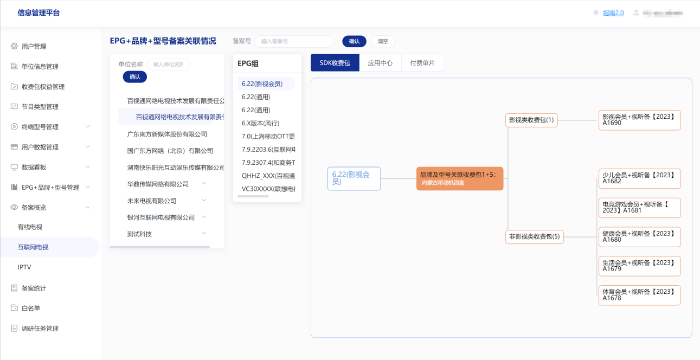
Task: Click the 非影视类收费包(5) node
Action: coord(534,236)
